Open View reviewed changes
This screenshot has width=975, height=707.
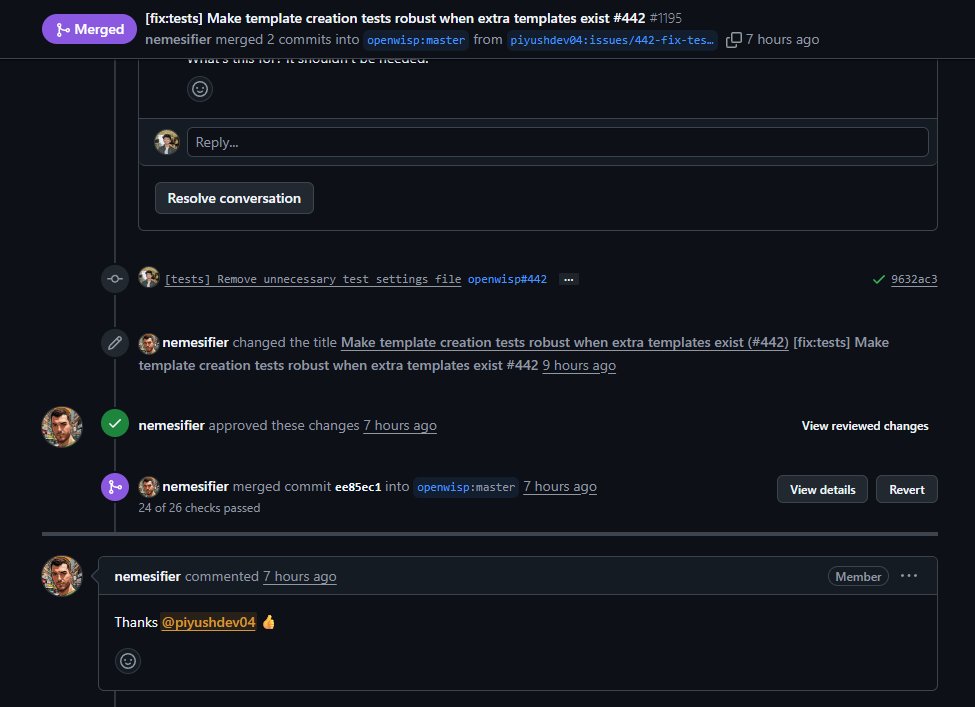click(865, 426)
